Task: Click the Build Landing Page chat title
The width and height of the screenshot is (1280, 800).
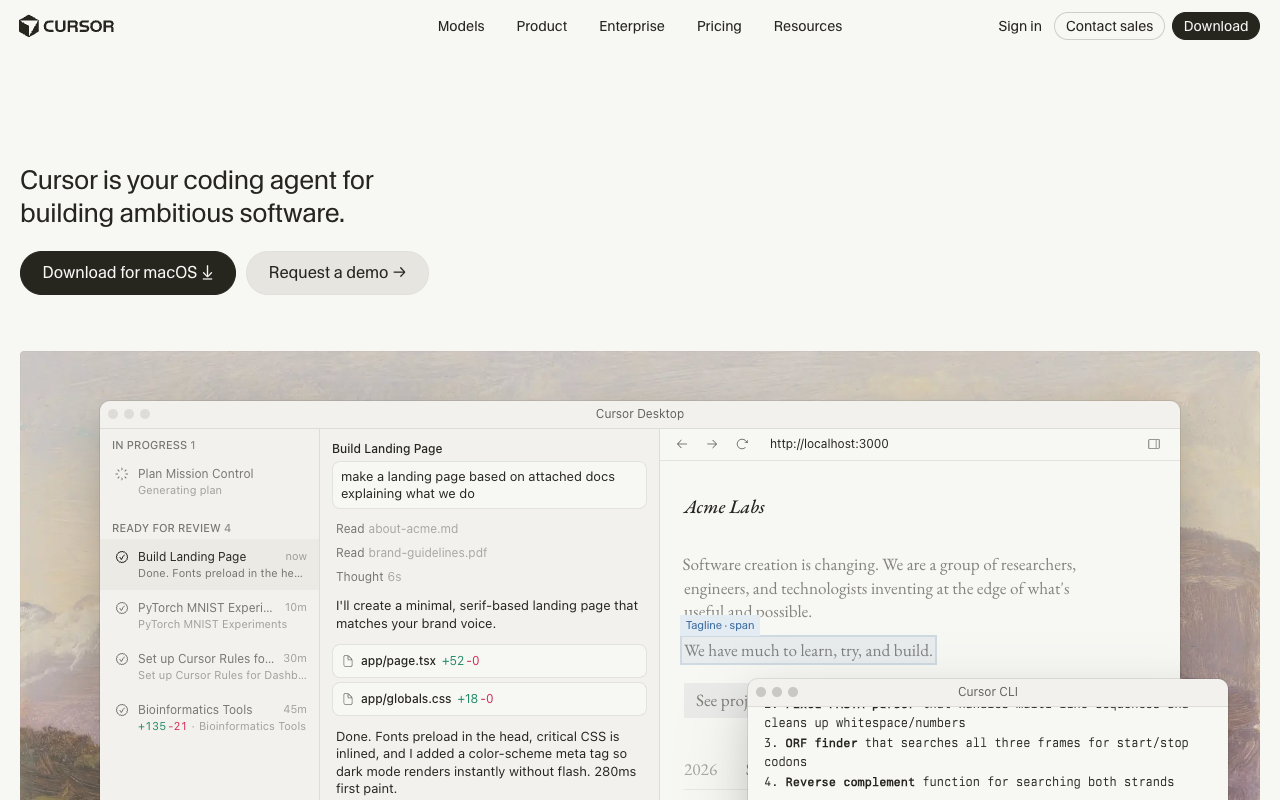Action: 387,449
